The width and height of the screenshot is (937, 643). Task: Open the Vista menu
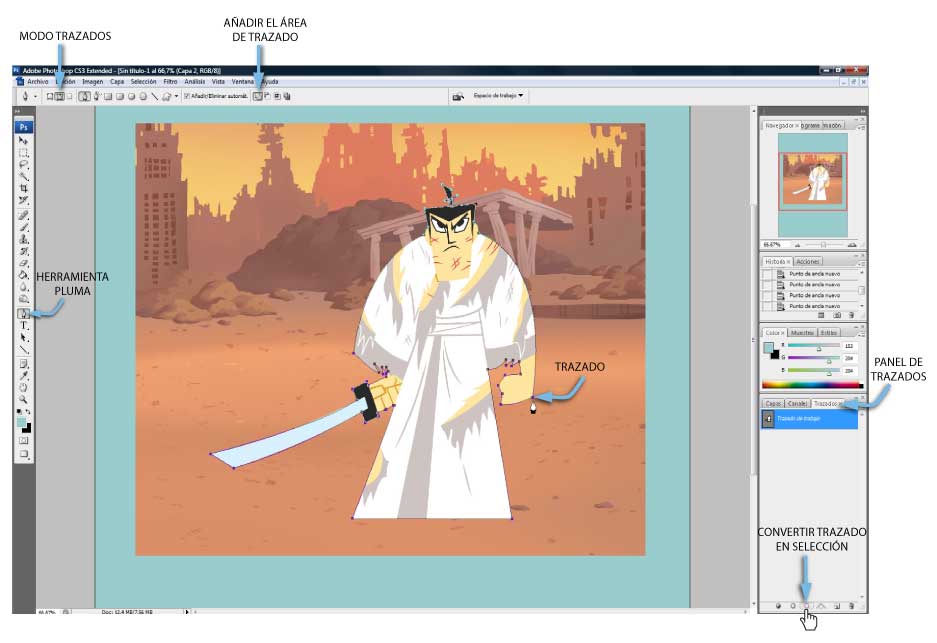(x=218, y=81)
